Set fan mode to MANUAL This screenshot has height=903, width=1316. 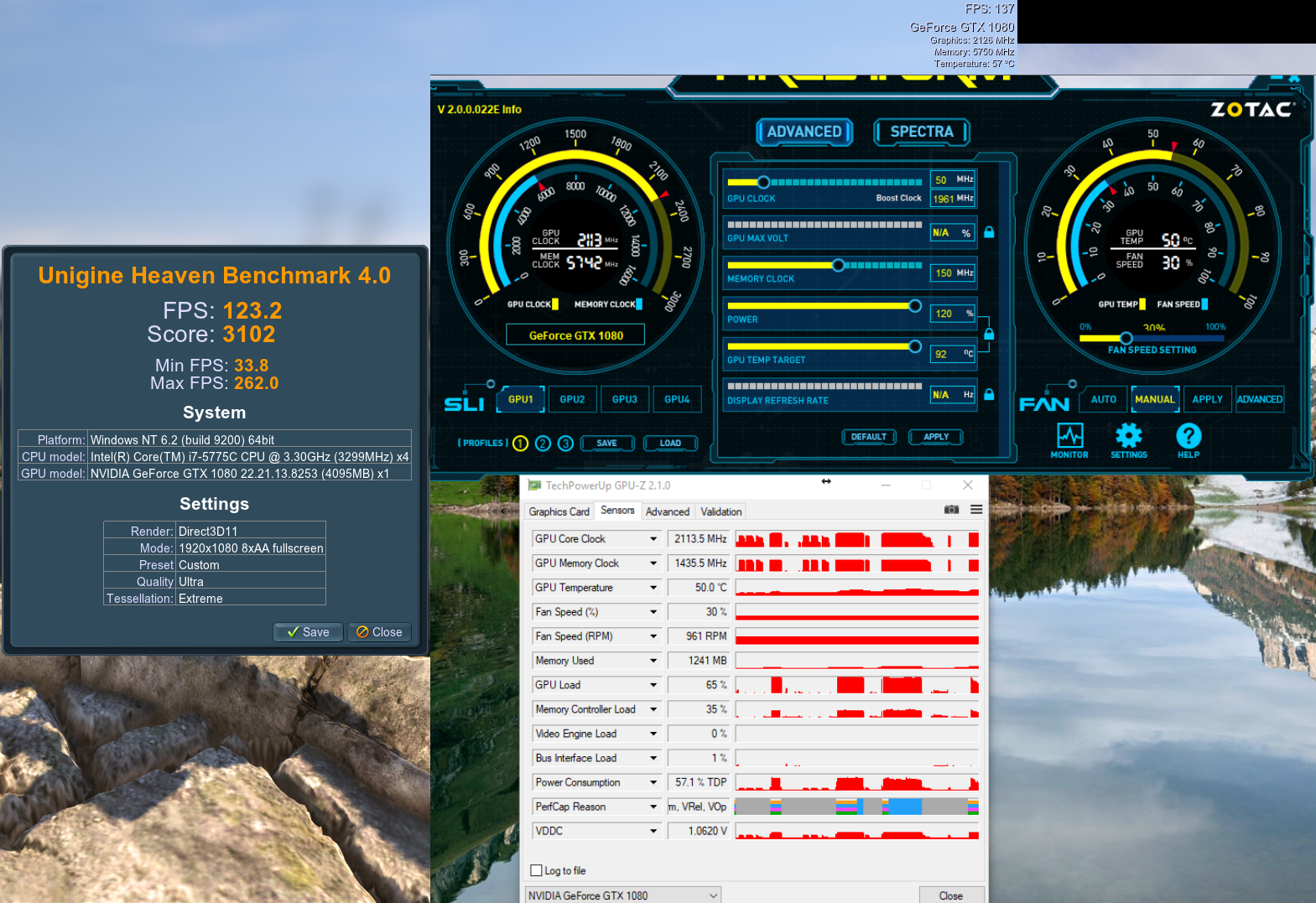(1155, 400)
